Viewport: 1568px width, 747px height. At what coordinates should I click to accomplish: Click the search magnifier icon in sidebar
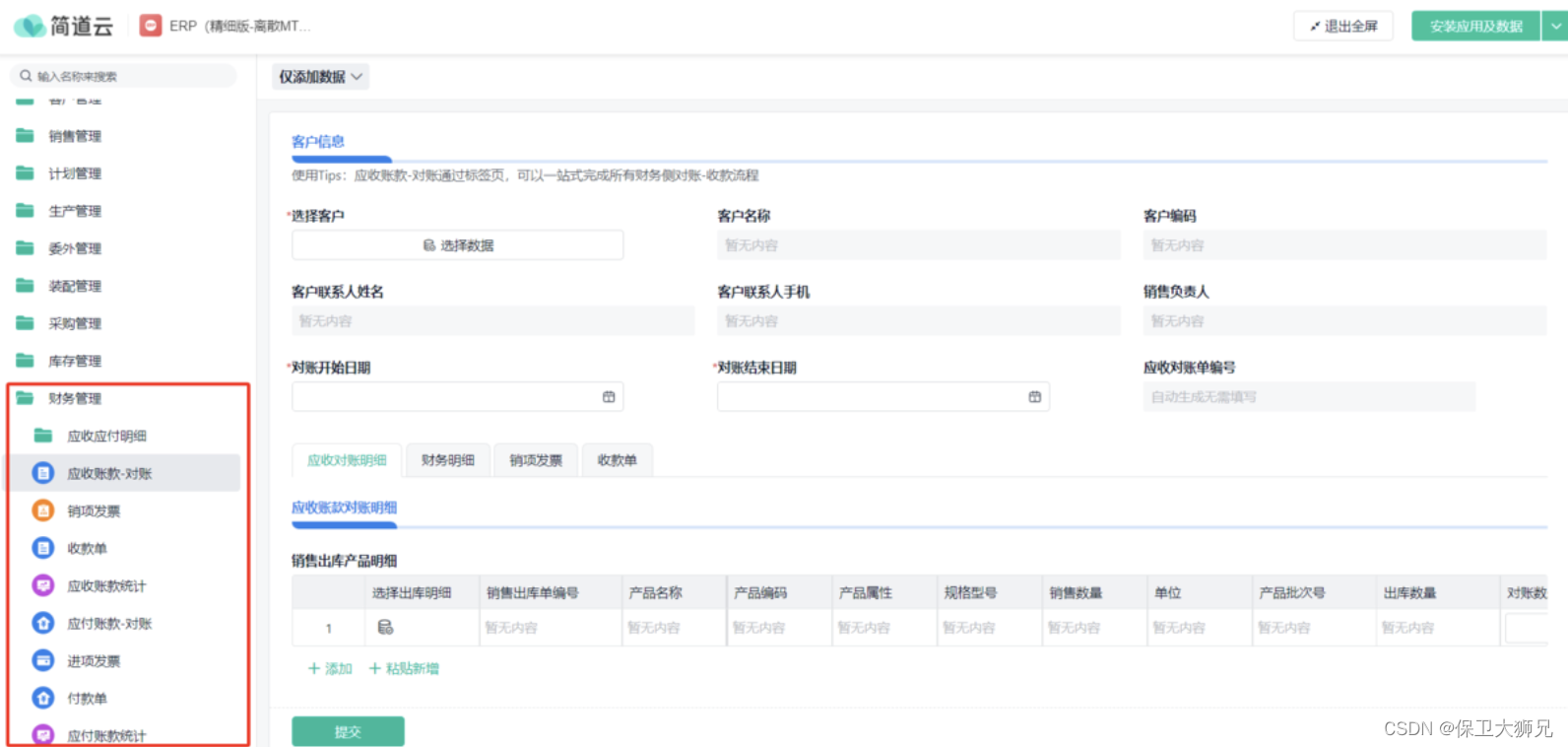[x=26, y=76]
